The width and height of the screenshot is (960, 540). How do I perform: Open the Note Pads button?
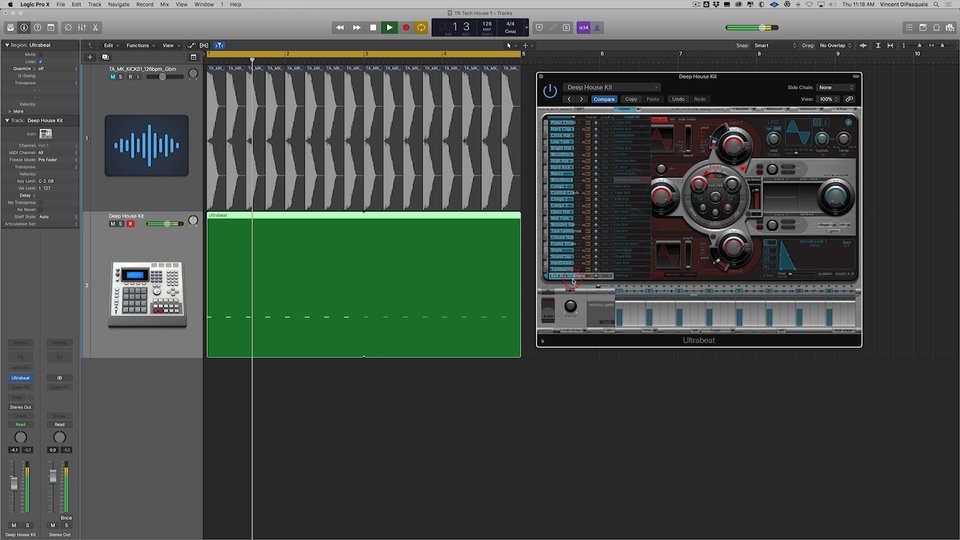923,28
